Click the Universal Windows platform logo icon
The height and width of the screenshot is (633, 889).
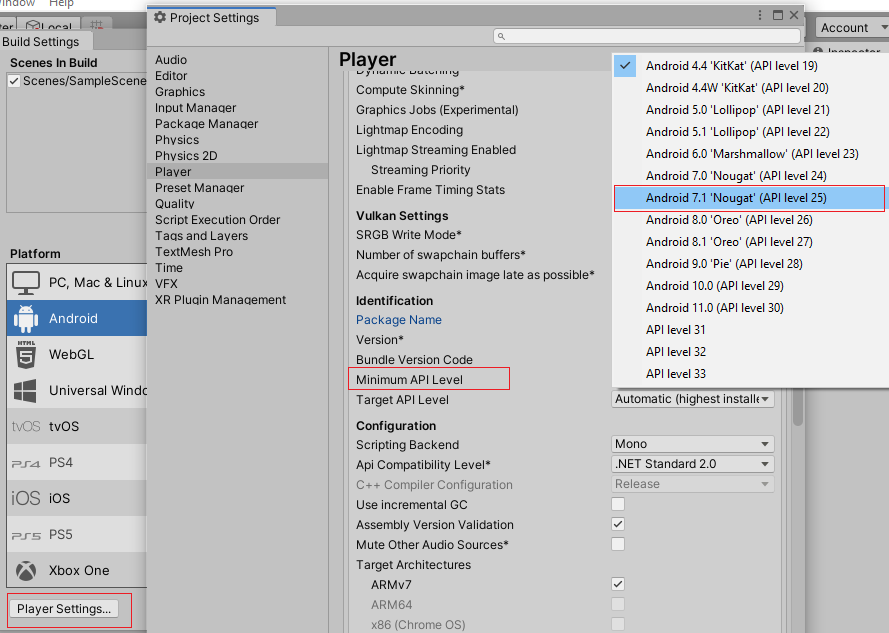pyautogui.click(x=26, y=390)
